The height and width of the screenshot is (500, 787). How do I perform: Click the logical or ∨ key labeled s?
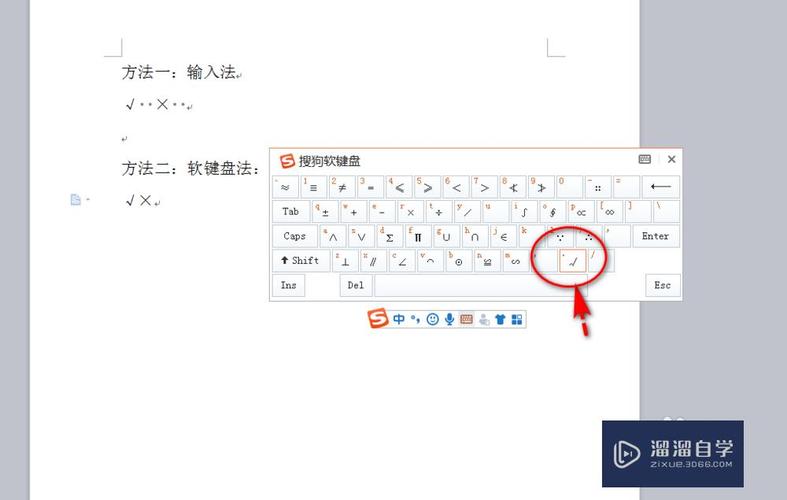point(361,236)
